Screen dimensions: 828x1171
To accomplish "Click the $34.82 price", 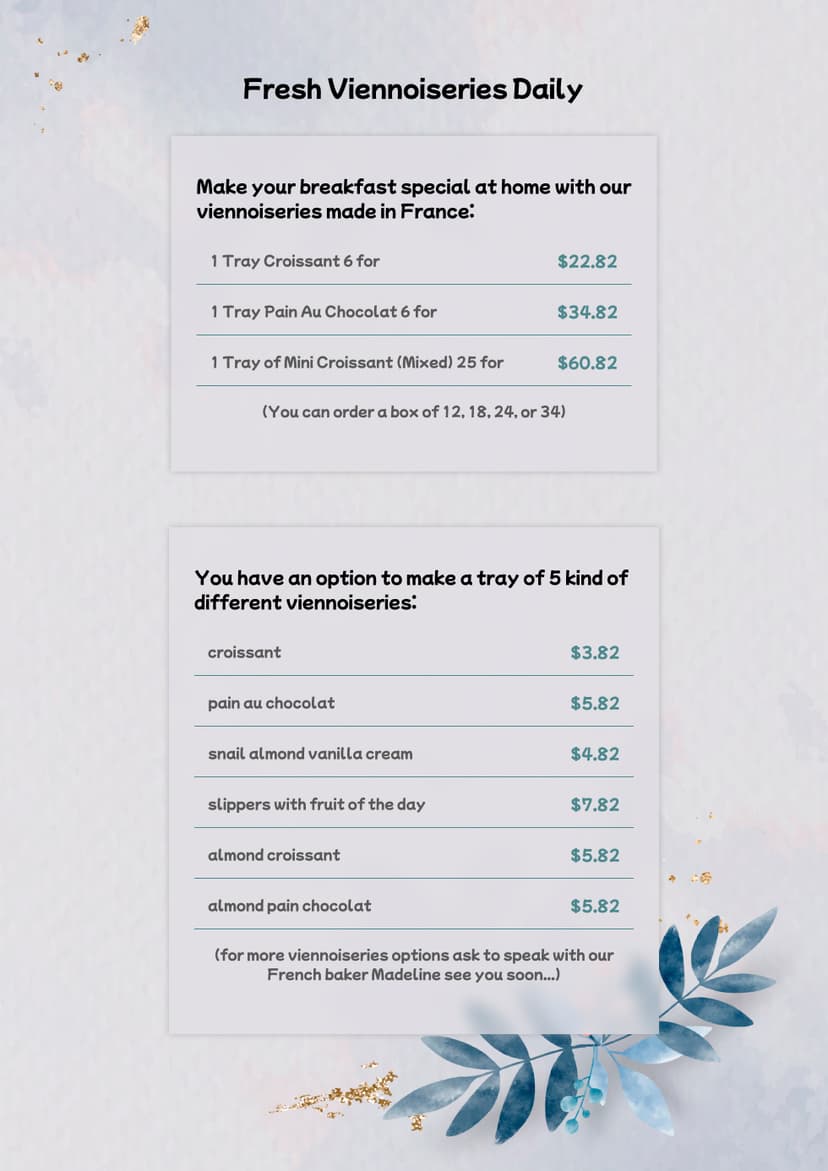I will [587, 312].
